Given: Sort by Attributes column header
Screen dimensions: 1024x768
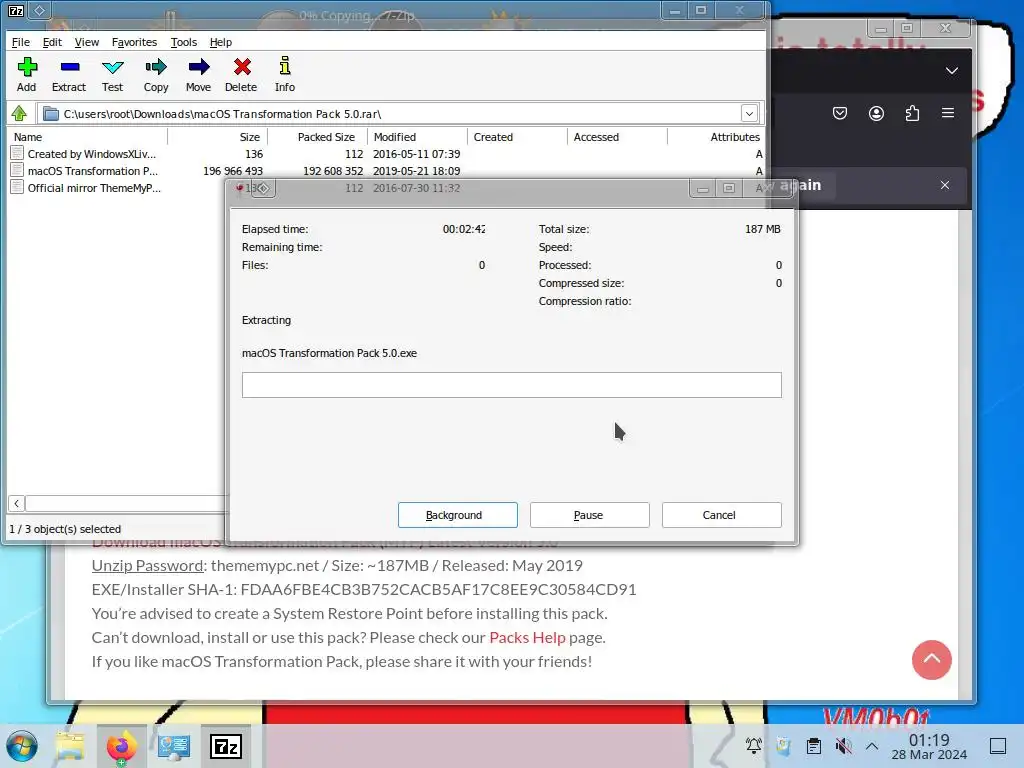Looking at the screenshot, I should pos(716,137).
